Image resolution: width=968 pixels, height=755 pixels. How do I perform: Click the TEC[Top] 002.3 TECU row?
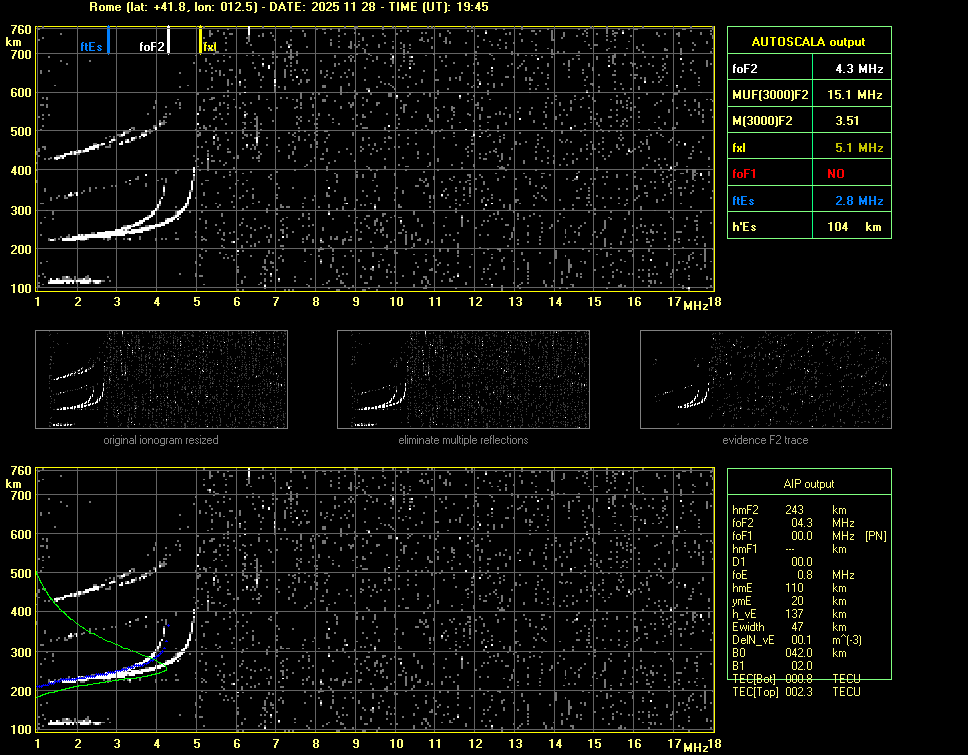pos(795,692)
